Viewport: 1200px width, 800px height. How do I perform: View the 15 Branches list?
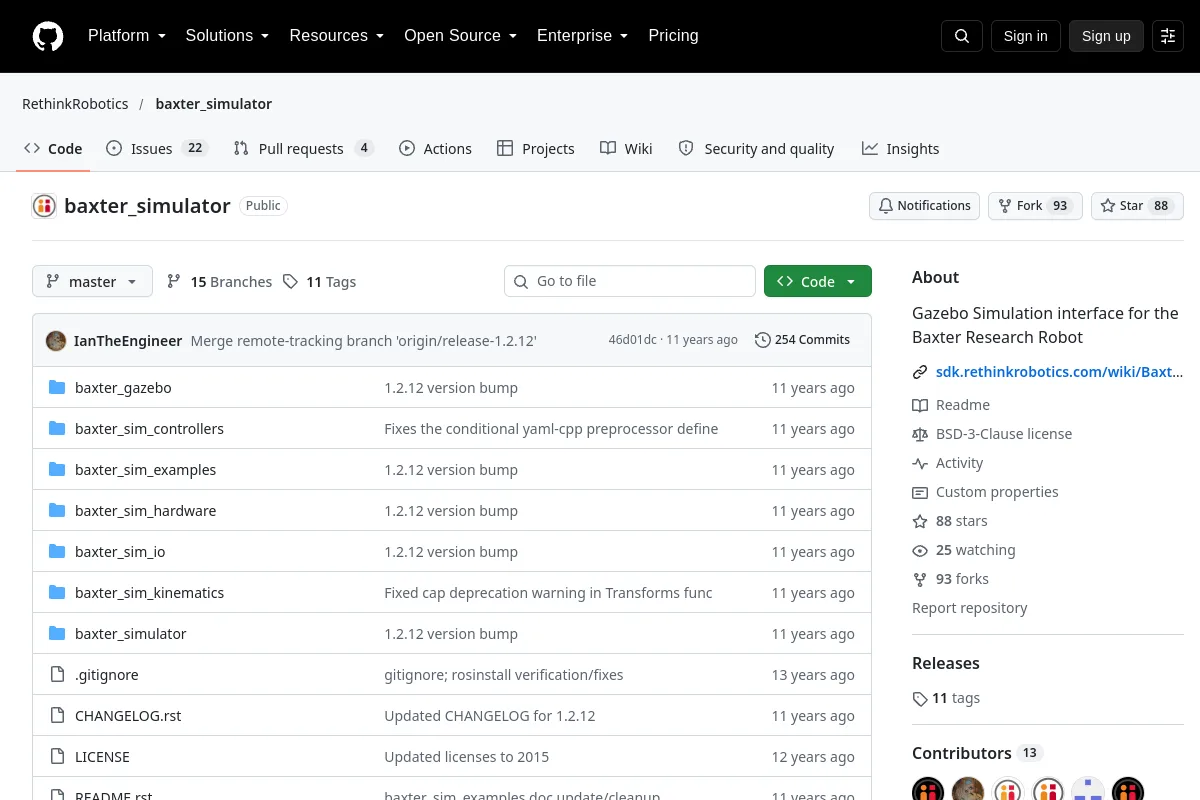pyautogui.click(x=219, y=282)
